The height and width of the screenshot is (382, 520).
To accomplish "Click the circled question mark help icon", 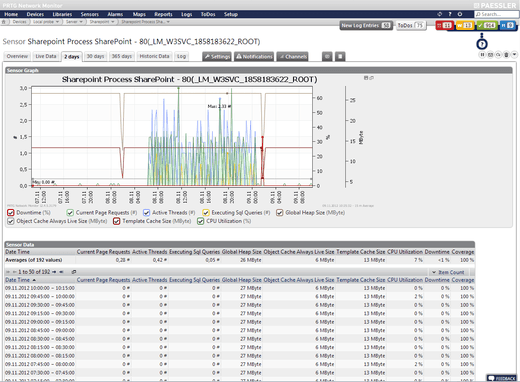I will tap(482, 44).
